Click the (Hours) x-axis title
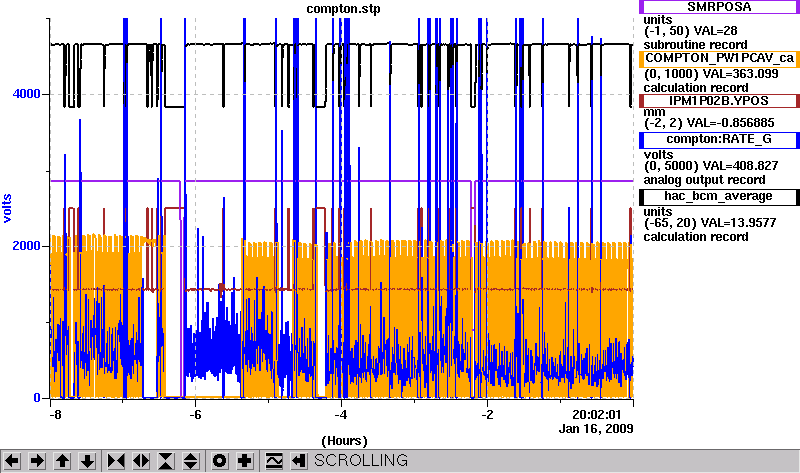The image size is (800, 473). tap(344, 441)
